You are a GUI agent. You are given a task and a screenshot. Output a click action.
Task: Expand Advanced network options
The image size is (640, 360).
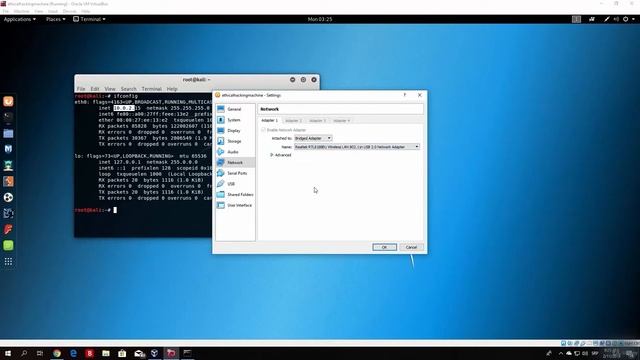coord(281,155)
